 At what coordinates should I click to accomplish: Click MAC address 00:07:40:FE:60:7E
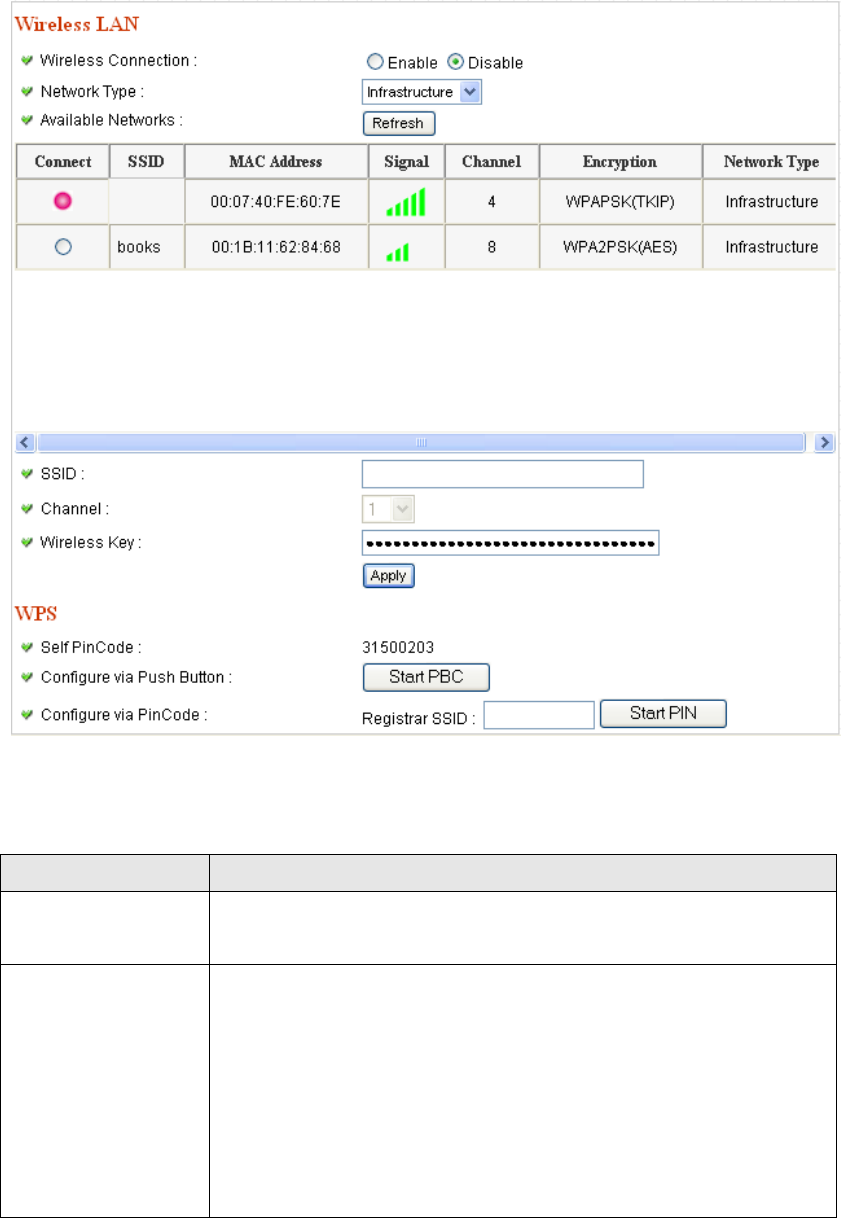(x=276, y=202)
